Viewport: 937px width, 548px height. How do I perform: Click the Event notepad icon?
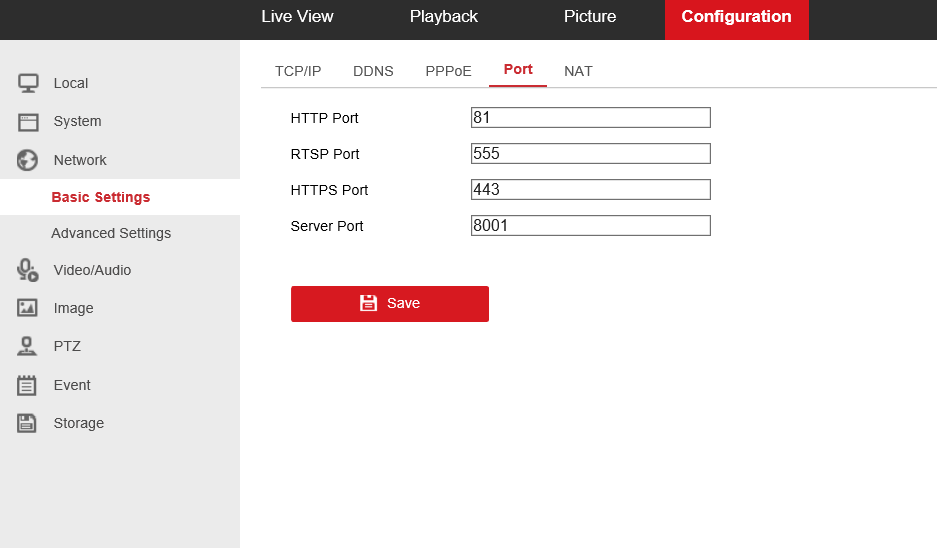click(x=28, y=385)
